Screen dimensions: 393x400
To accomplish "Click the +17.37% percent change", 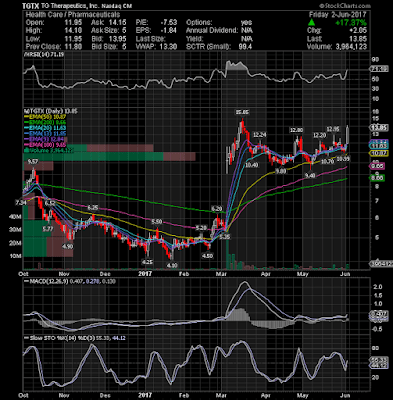I will pyautogui.click(x=351, y=23).
